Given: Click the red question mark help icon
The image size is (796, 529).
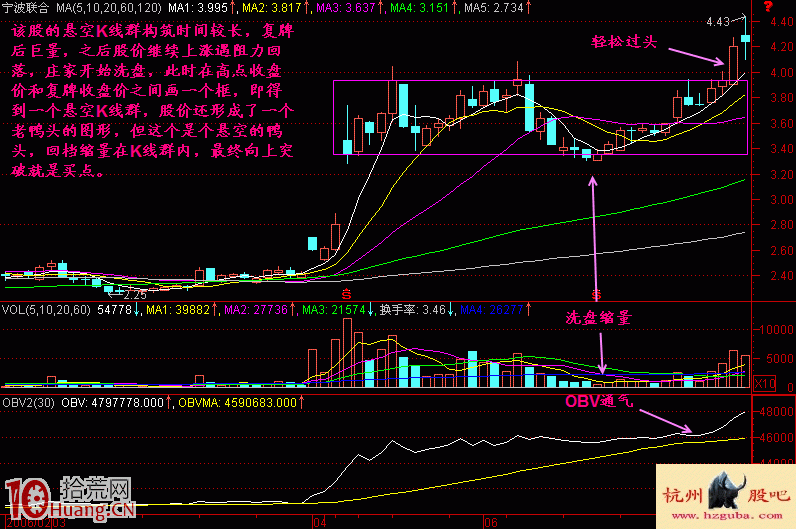Looking at the screenshot, I should pos(768,7).
